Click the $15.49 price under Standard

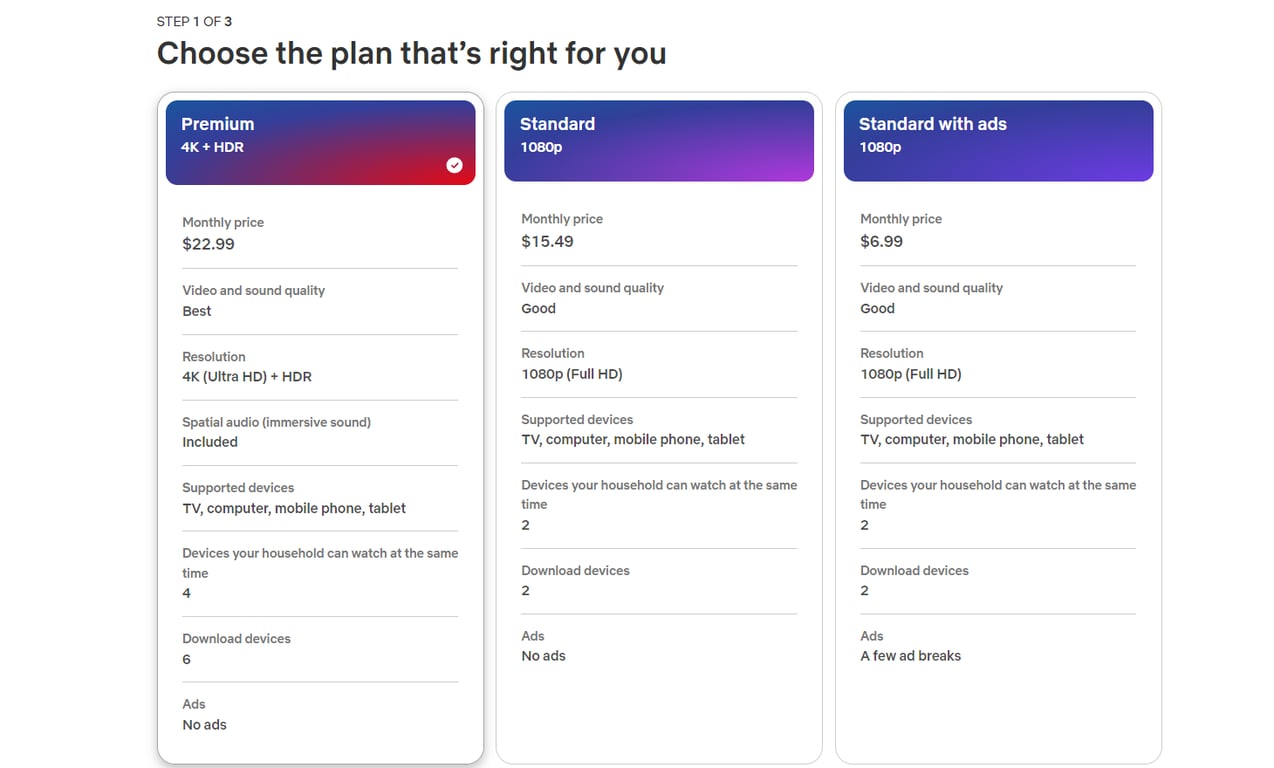pyautogui.click(x=546, y=240)
